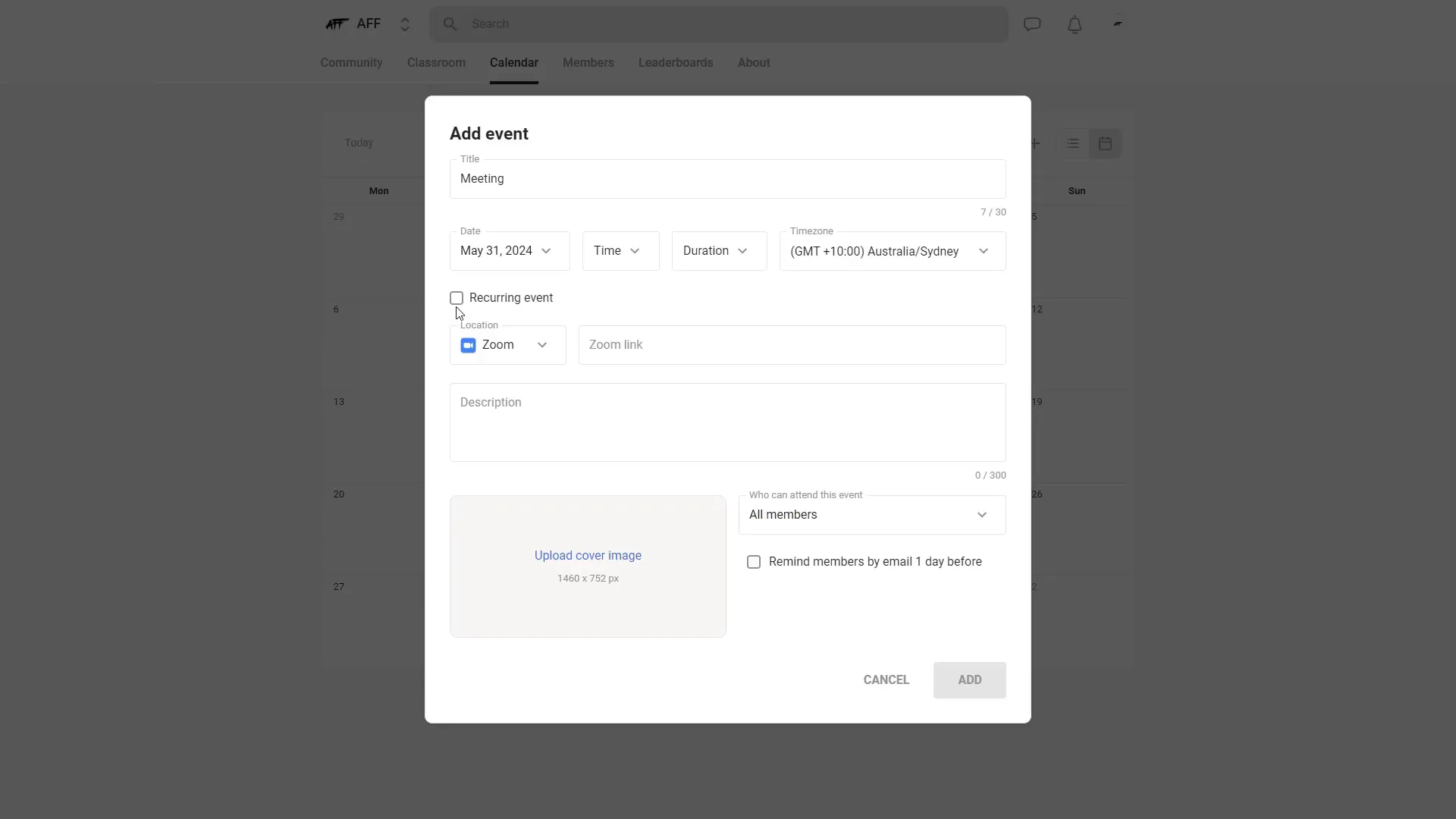Open the group switcher arrows next to AFF
The height and width of the screenshot is (819, 1456).
point(405,24)
